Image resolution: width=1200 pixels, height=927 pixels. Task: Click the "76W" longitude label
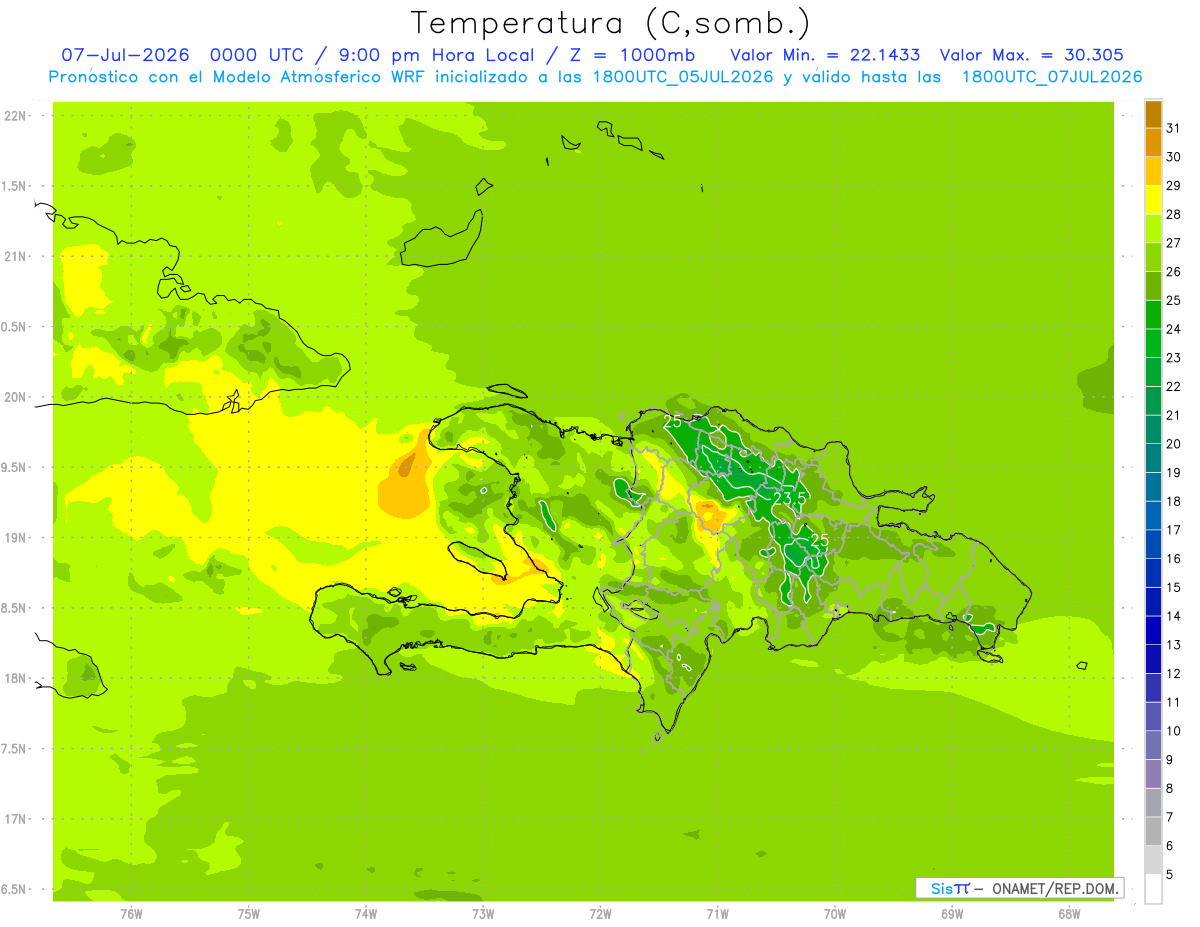point(132,914)
